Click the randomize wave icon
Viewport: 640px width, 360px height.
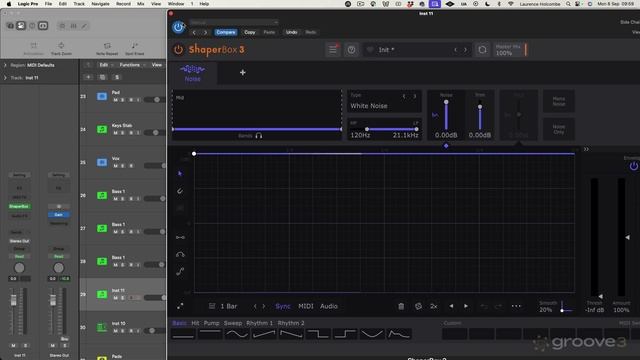tap(418, 306)
